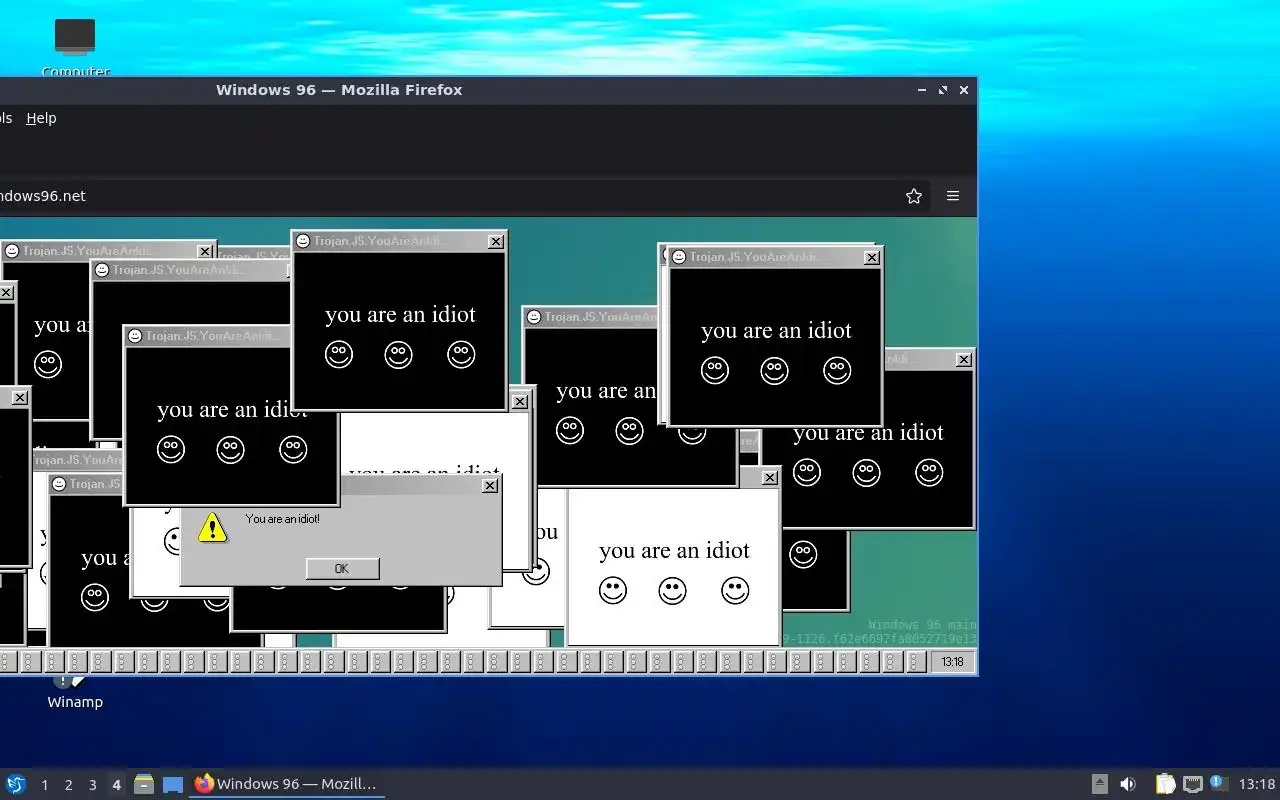Image resolution: width=1280 pixels, height=800 pixels.
Task: Close the fully visible white idiot popup
Action: tap(770, 478)
